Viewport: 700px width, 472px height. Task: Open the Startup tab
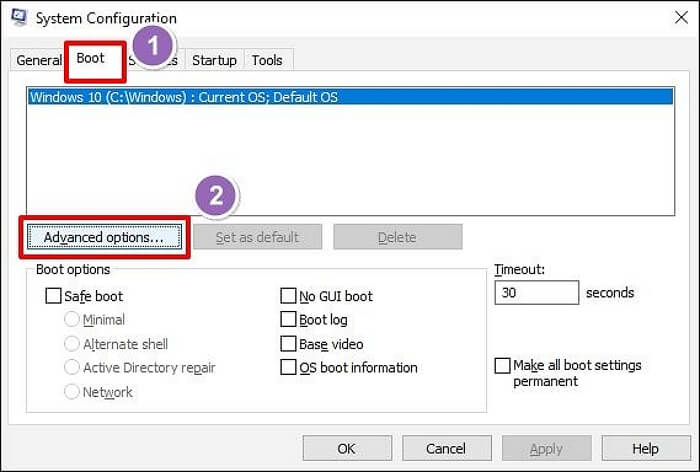coord(214,61)
